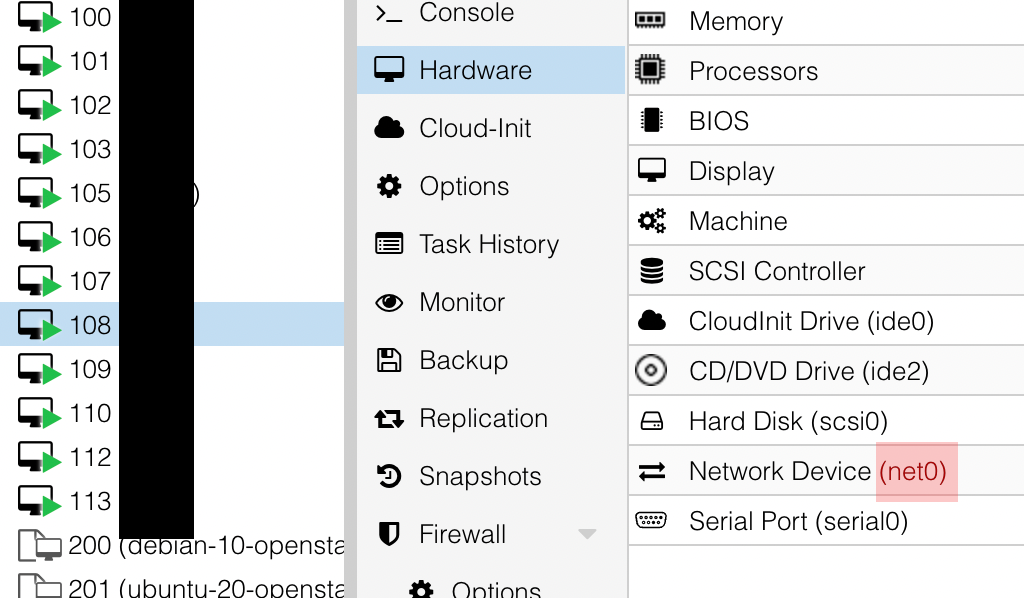Click the Network Device arrows icon
The height and width of the screenshot is (598, 1024).
651,471
